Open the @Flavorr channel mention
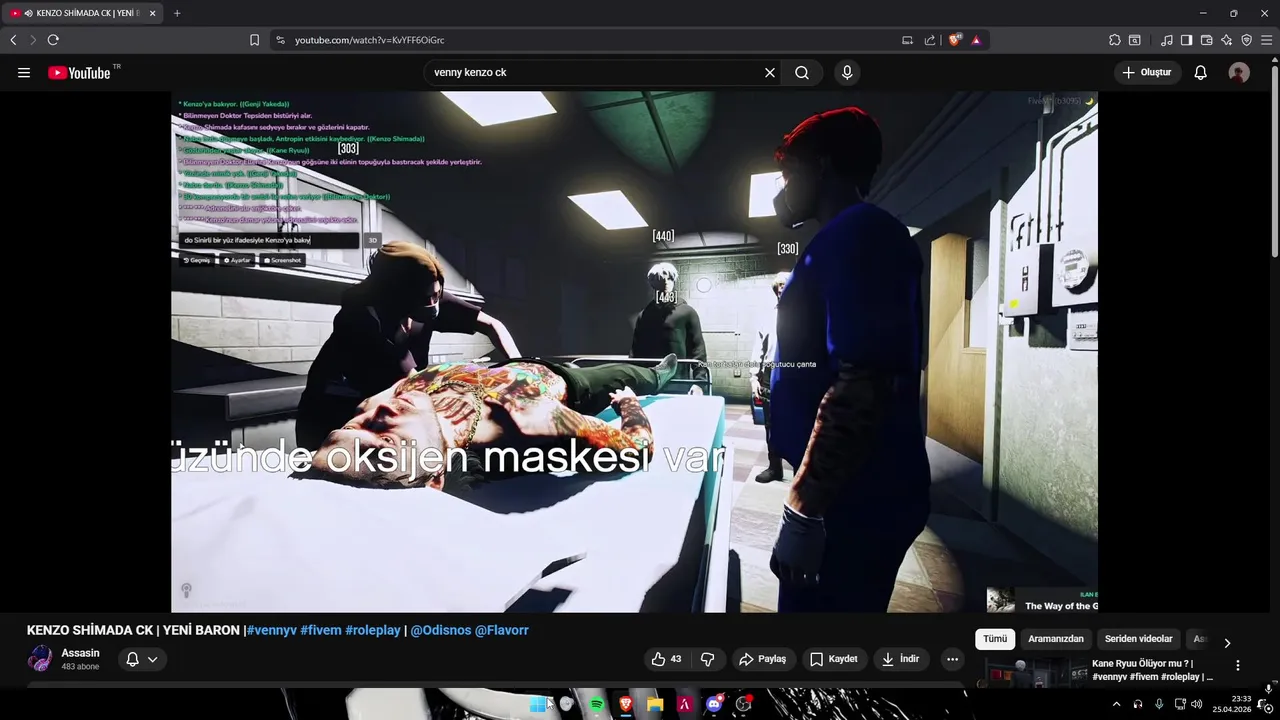 pos(502,631)
